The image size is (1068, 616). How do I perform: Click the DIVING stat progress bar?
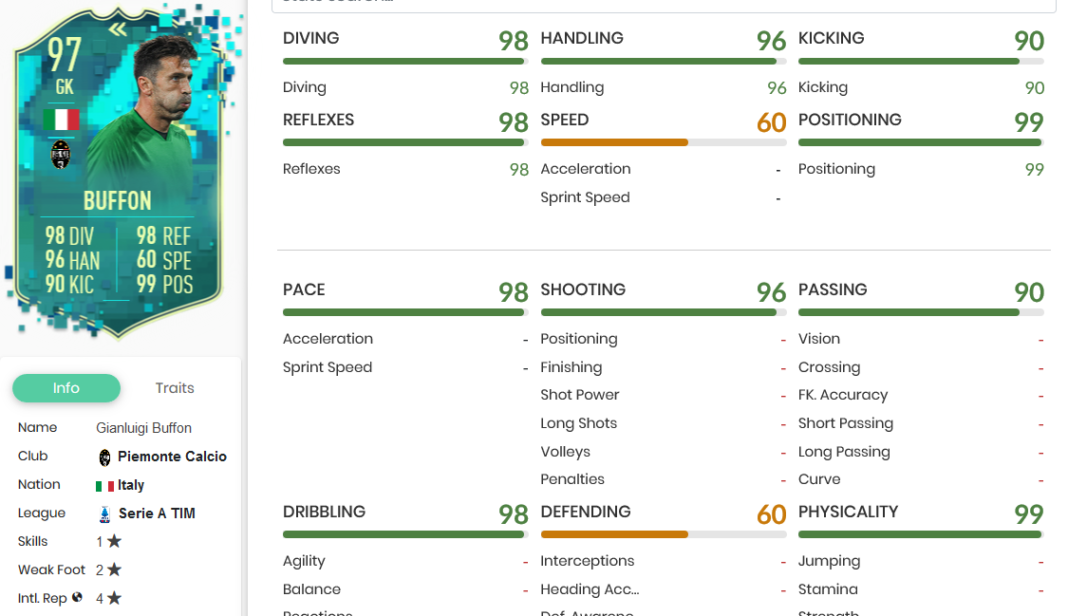[x=404, y=60]
